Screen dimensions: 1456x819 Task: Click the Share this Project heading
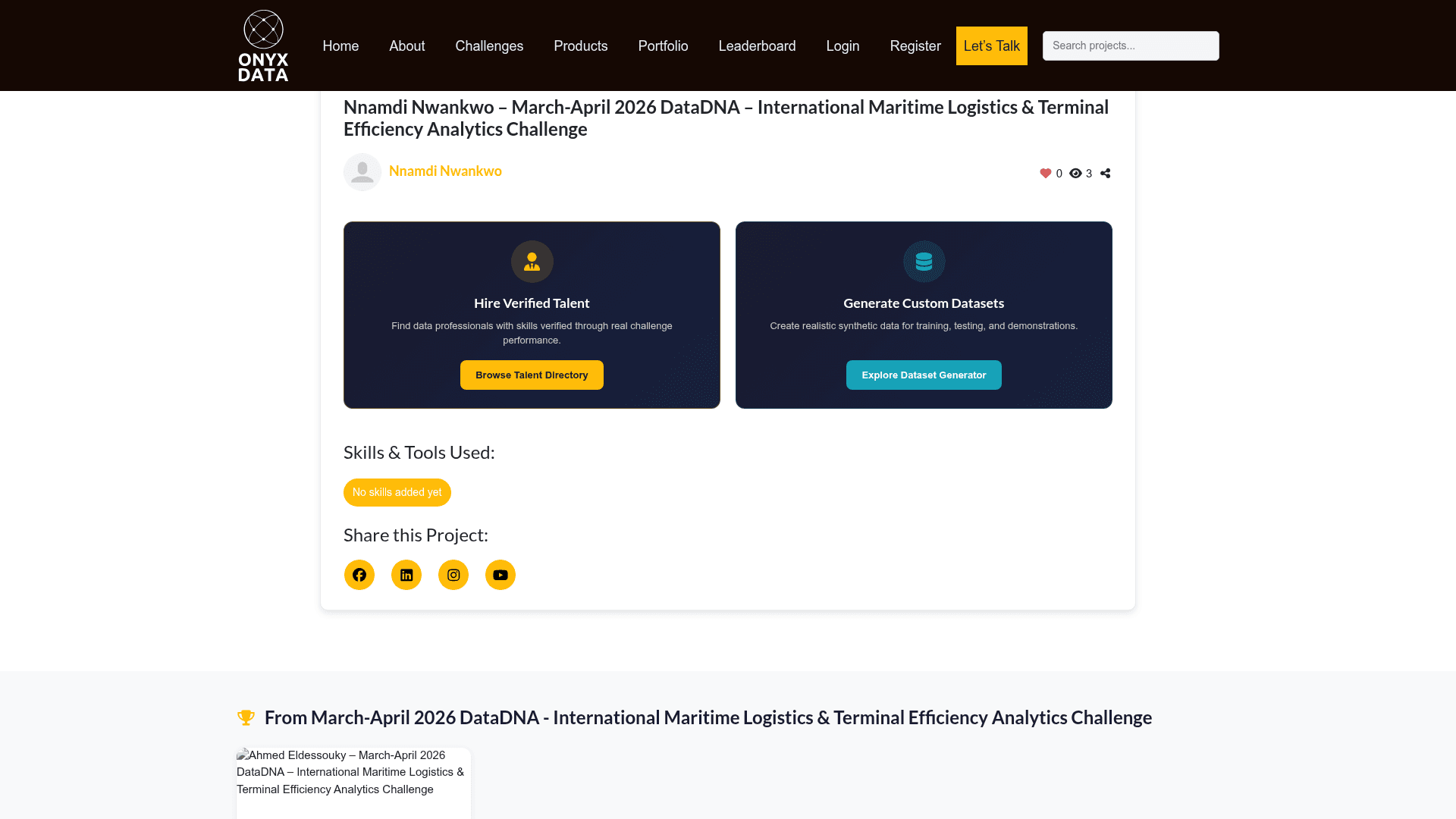coord(416,535)
